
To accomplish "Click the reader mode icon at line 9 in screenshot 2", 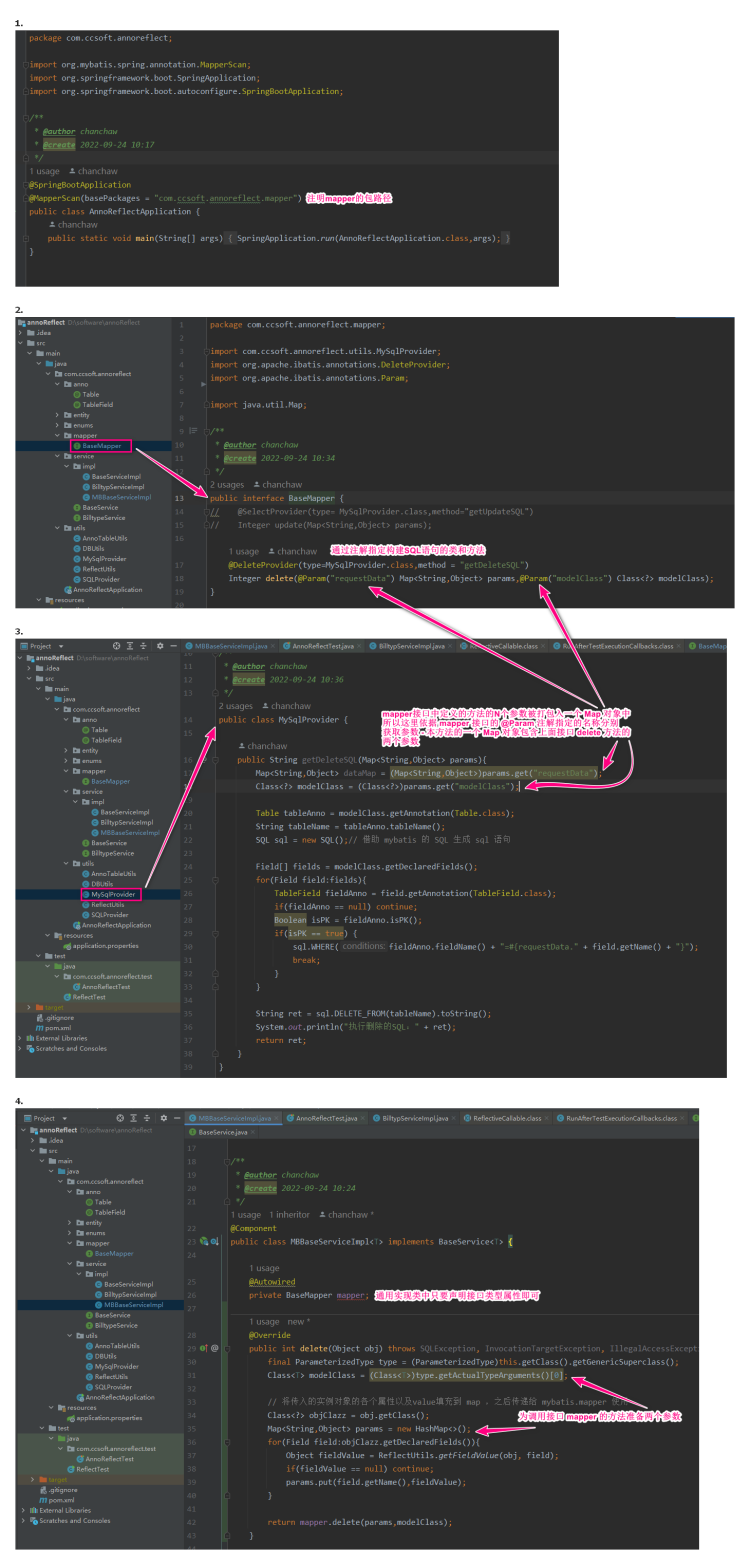I will coord(193,431).
